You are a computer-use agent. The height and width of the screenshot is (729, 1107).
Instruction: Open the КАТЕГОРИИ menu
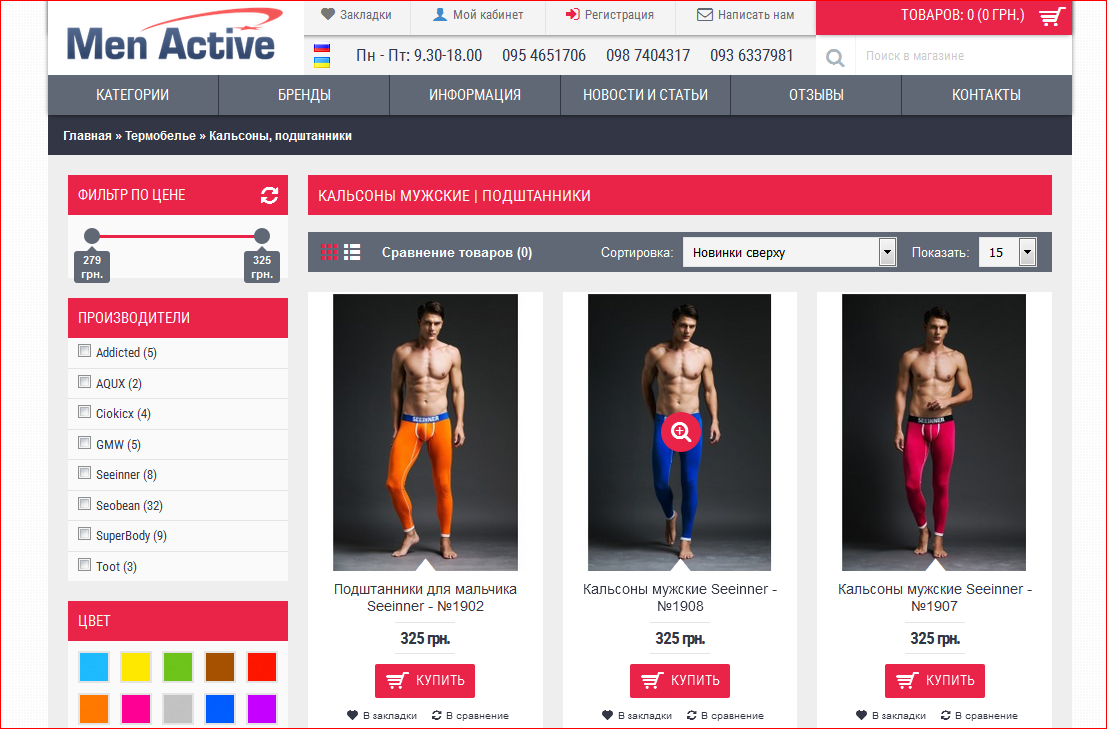[x=133, y=95]
